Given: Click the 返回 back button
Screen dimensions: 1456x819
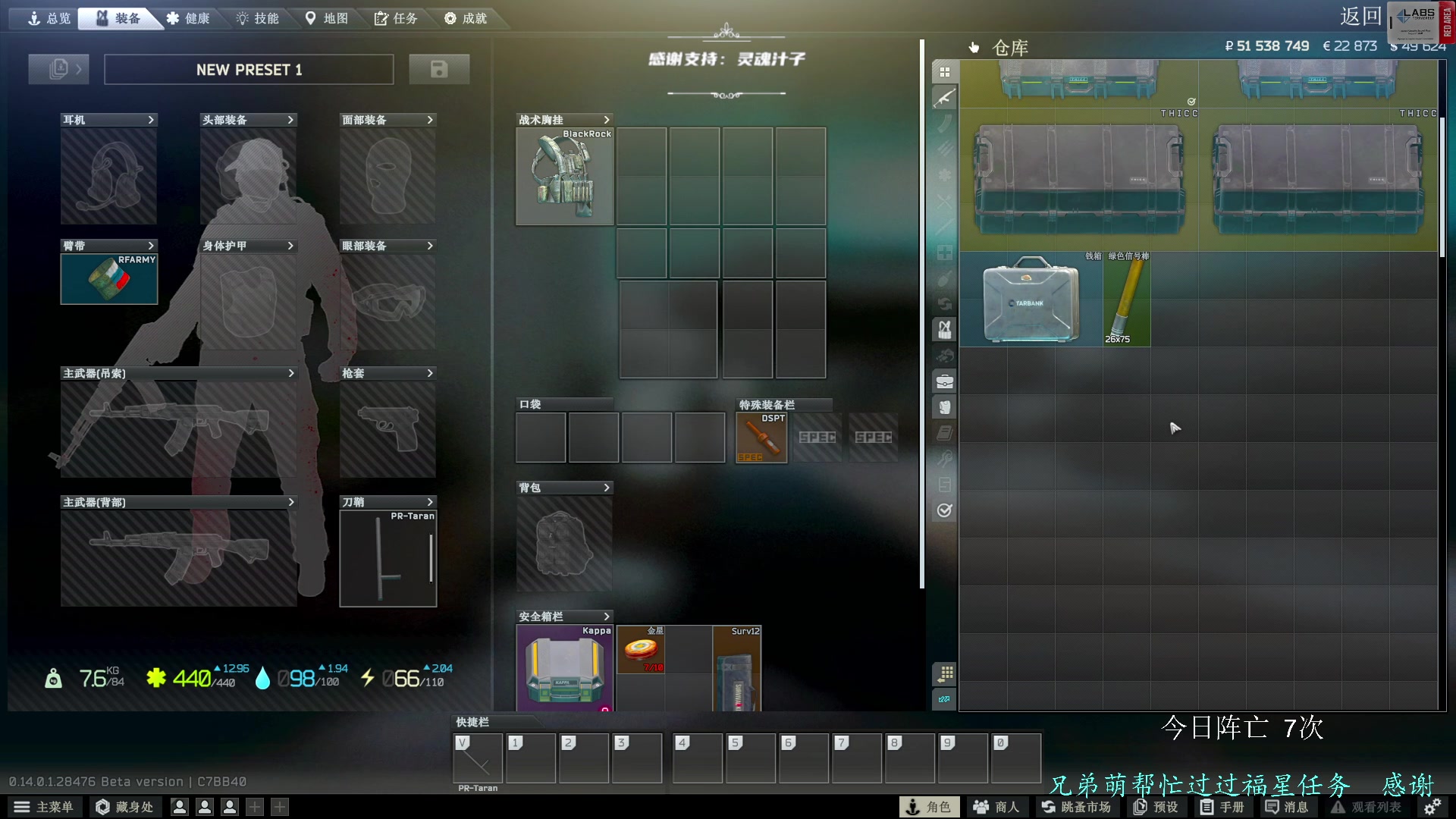Looking at the screenshot, I should [1361, 17].
